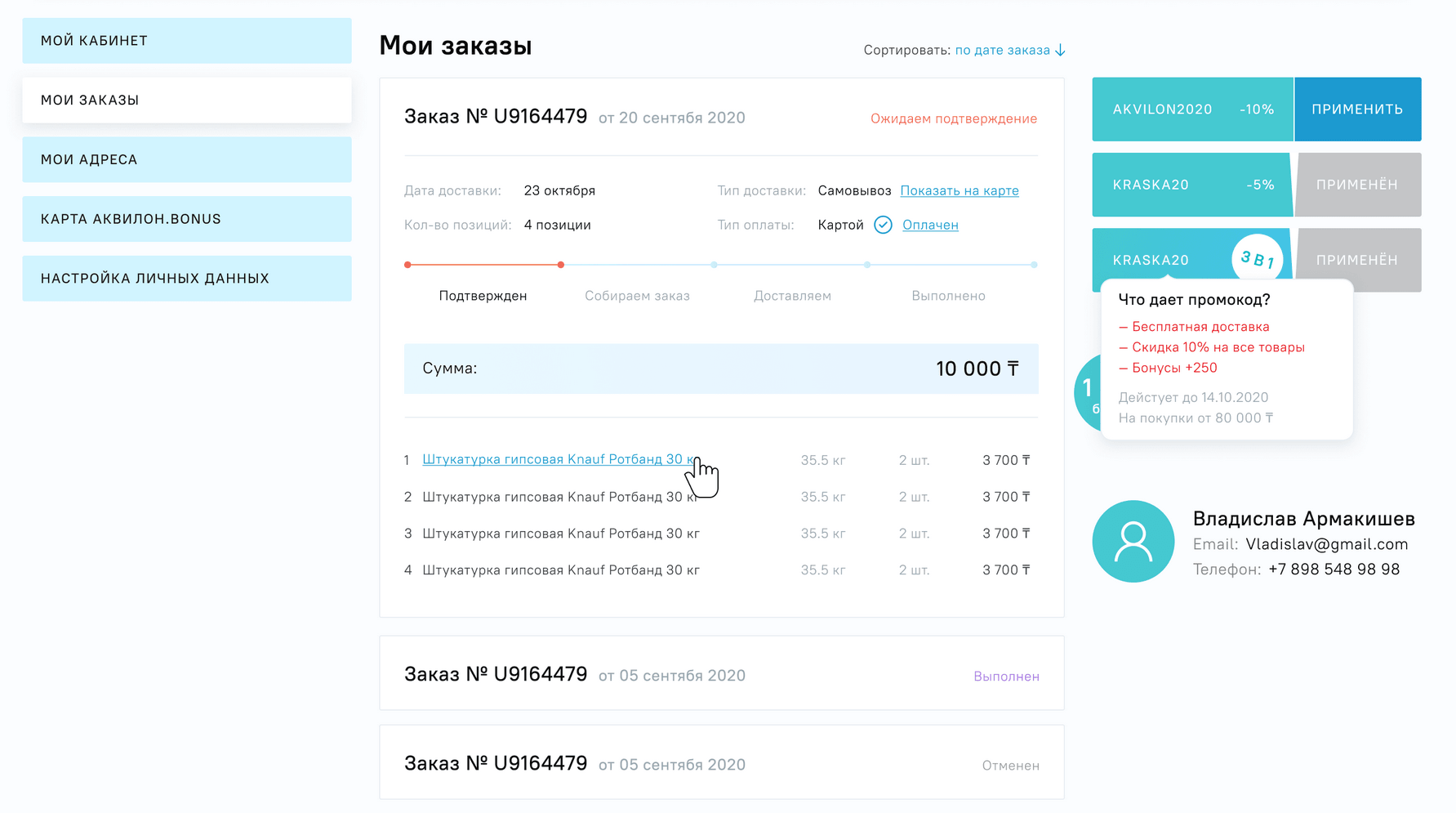This screenshot has height=813, width=1456.
Task: Click the "3 в 1" badge on KRASKA20
Action: pos(1257,258)
